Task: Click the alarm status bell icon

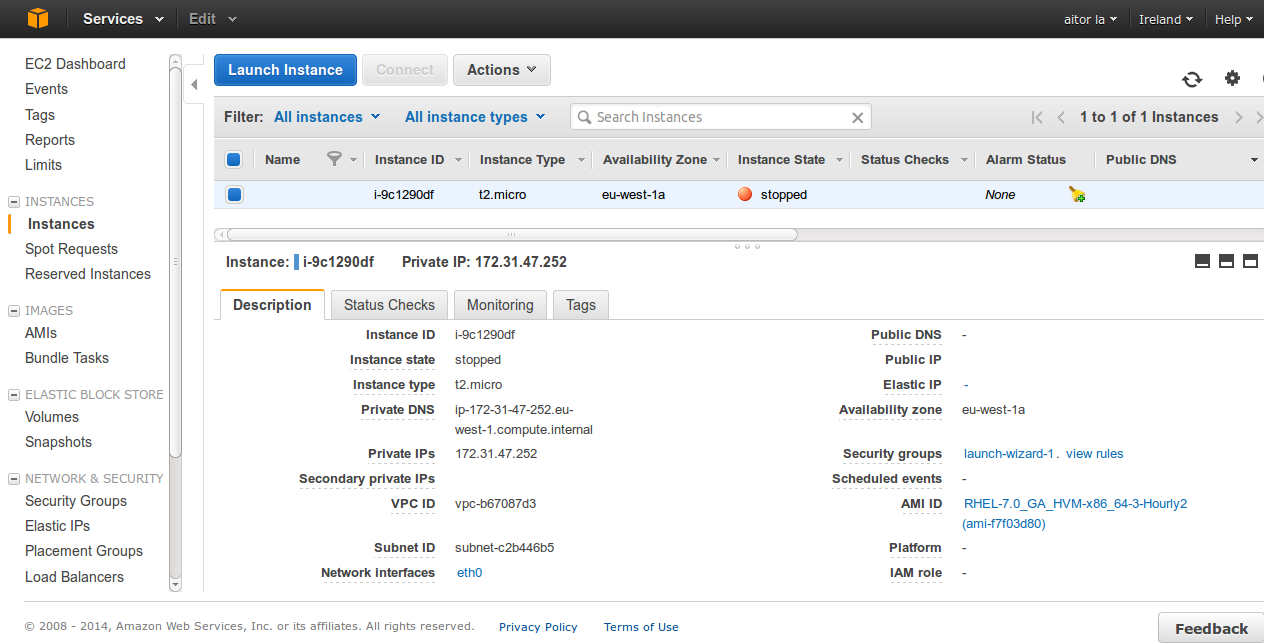Action: [x=1077, y=195]
